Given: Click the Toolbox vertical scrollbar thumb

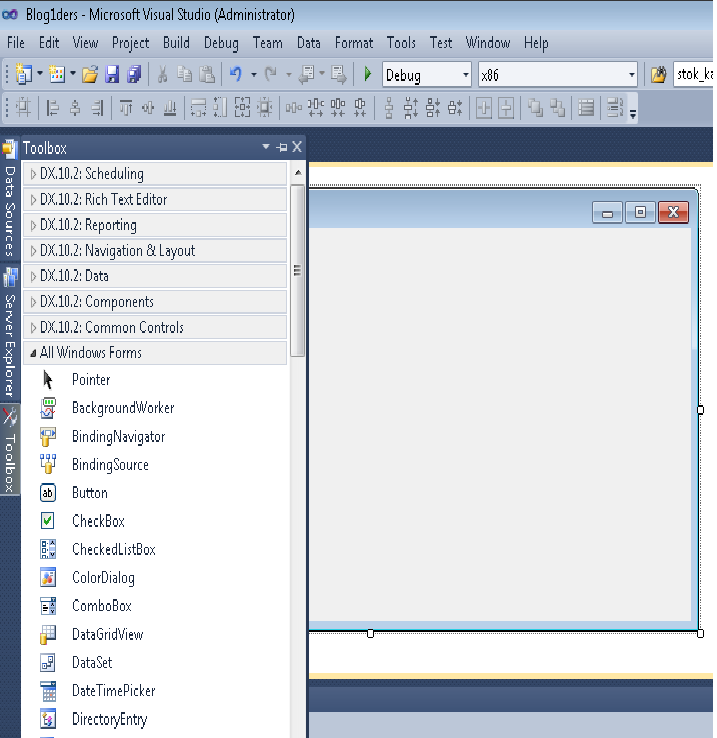Looking at the screenshot, I should [298, 271].
